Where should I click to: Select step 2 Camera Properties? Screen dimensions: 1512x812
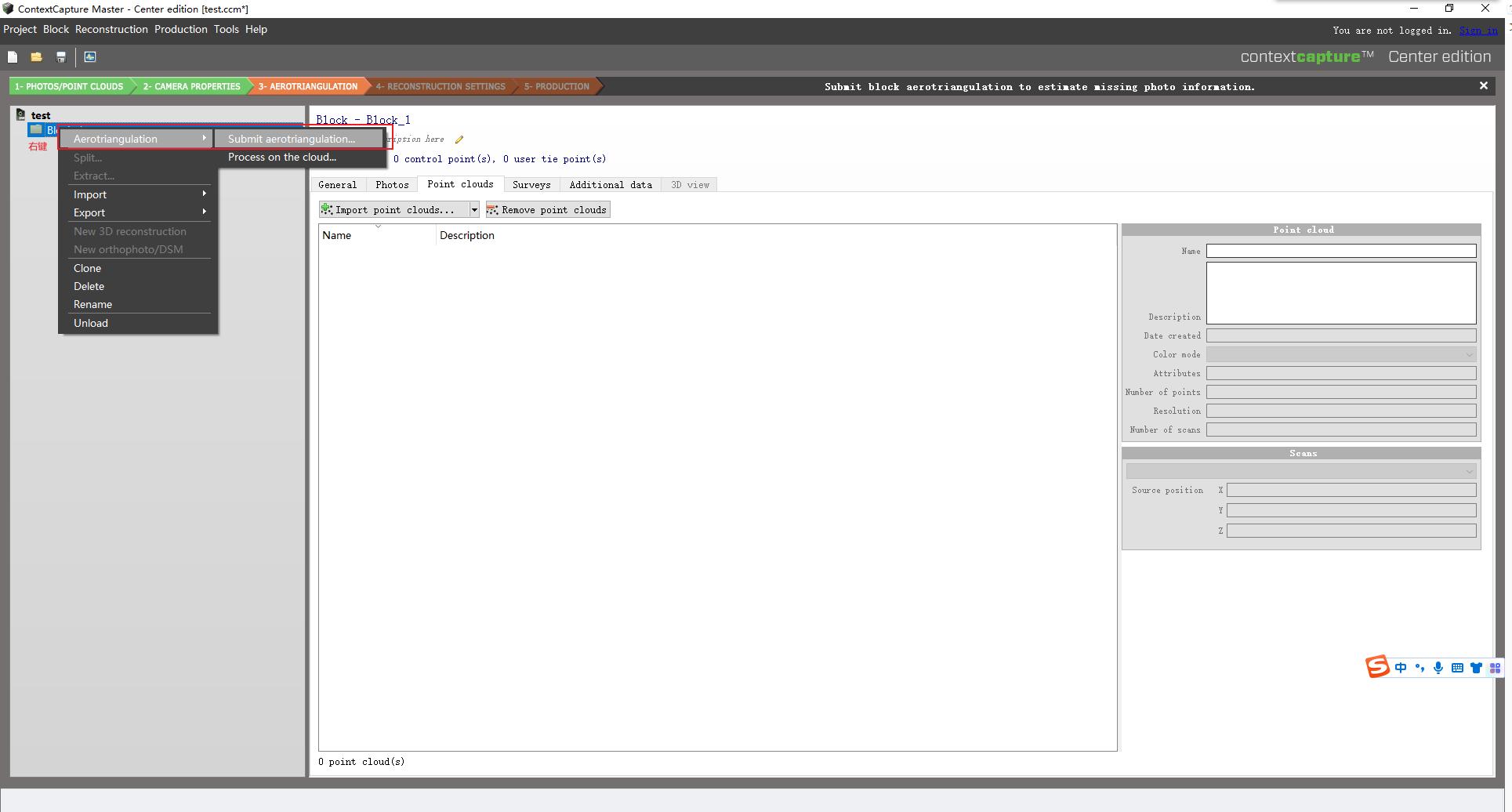point(191,86)
